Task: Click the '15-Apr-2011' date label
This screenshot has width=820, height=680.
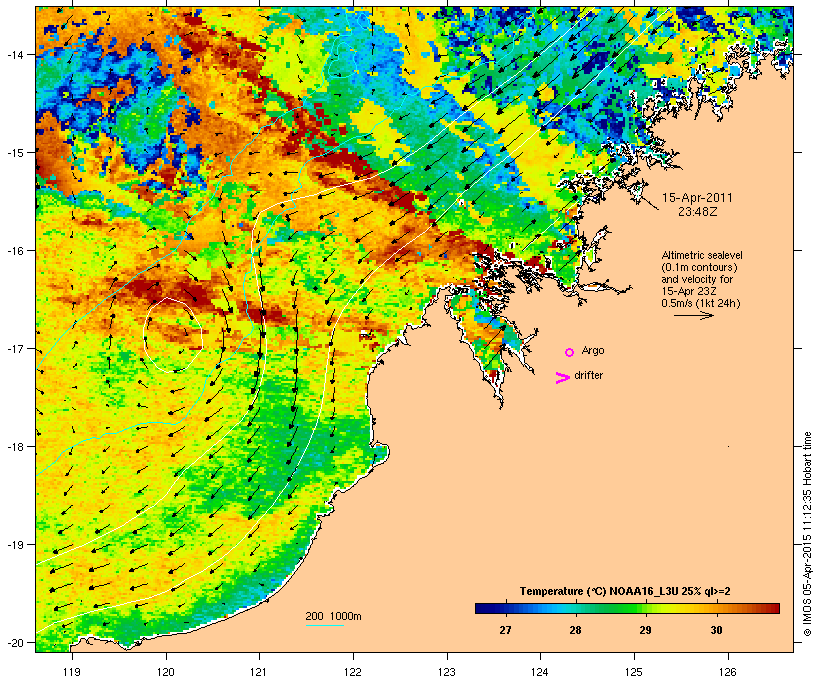Action: point(697,198)
